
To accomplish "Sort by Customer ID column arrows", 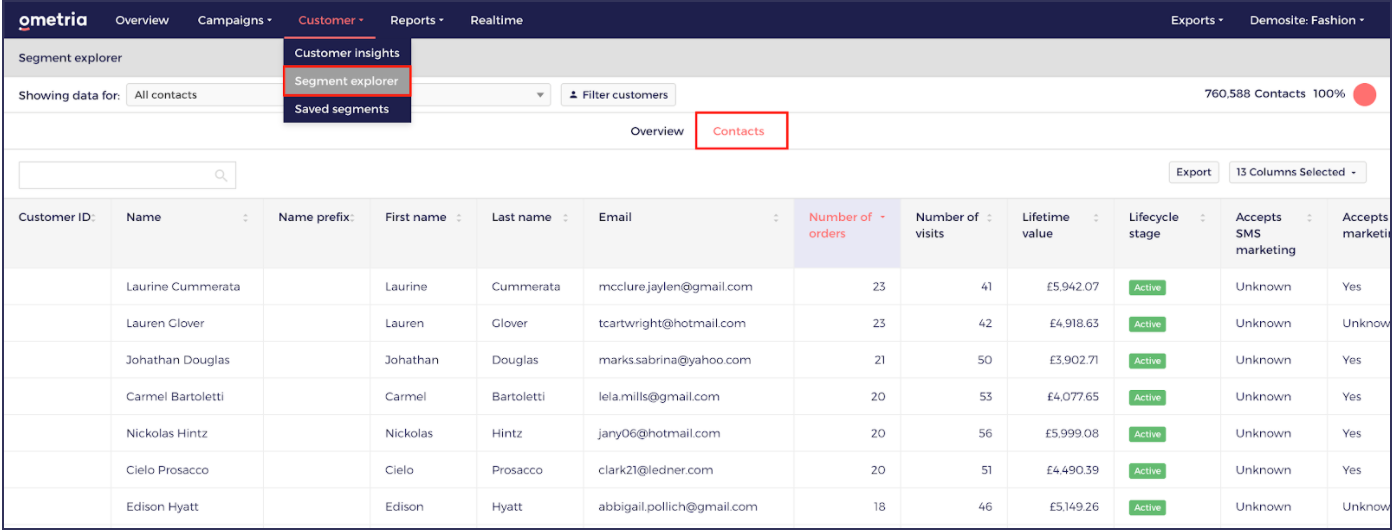I will point(93,217).
